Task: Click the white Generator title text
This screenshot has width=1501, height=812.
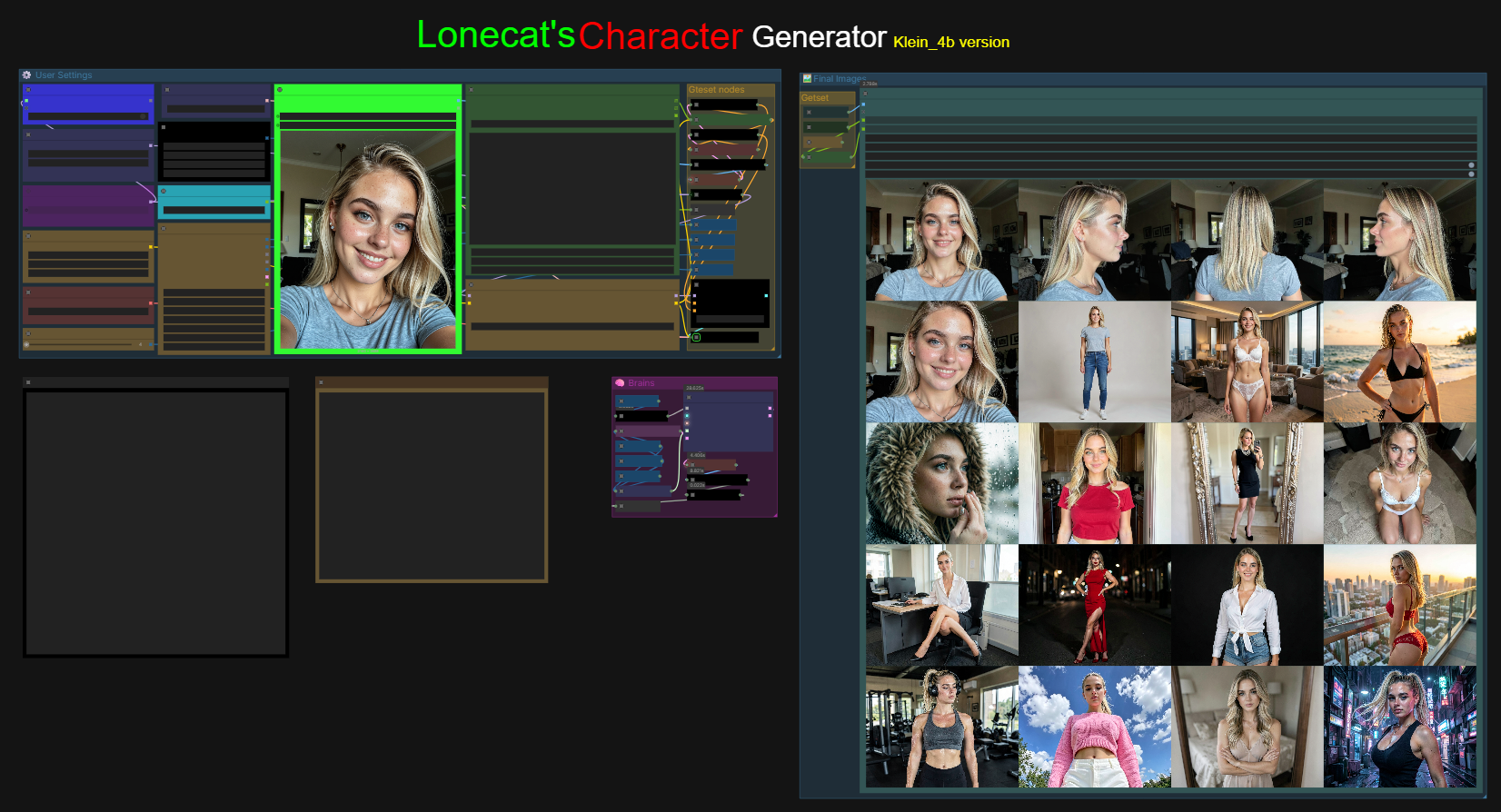Action: pos(819,37)
